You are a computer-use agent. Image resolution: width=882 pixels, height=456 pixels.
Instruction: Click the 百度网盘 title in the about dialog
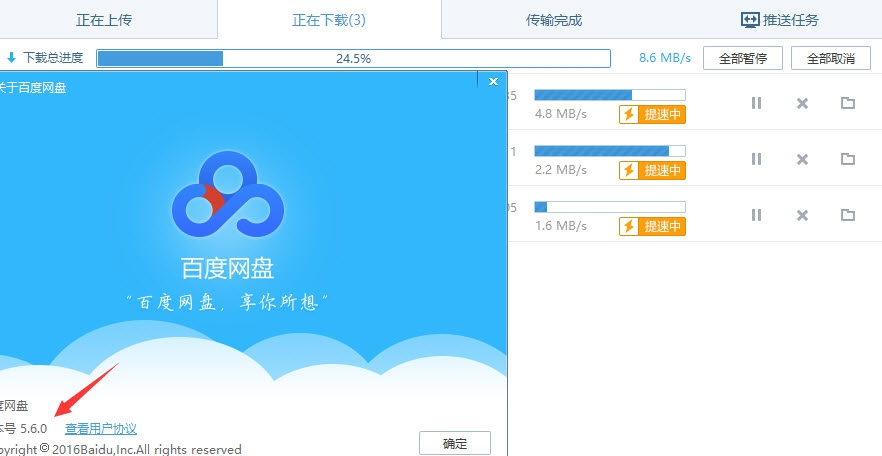[x=227, y=269]
